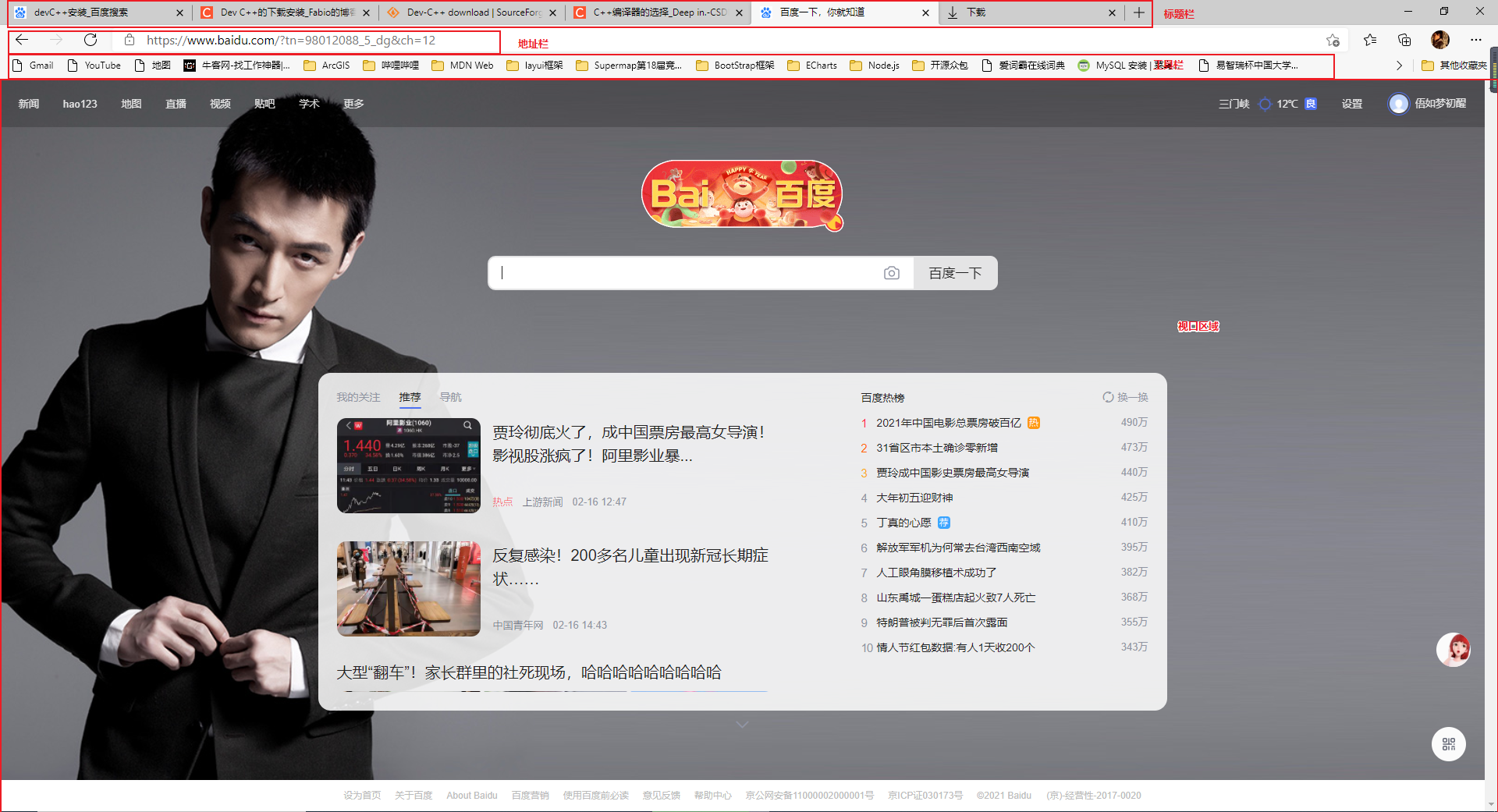Open the layui框架 bookmark folder

click(534, 66)
